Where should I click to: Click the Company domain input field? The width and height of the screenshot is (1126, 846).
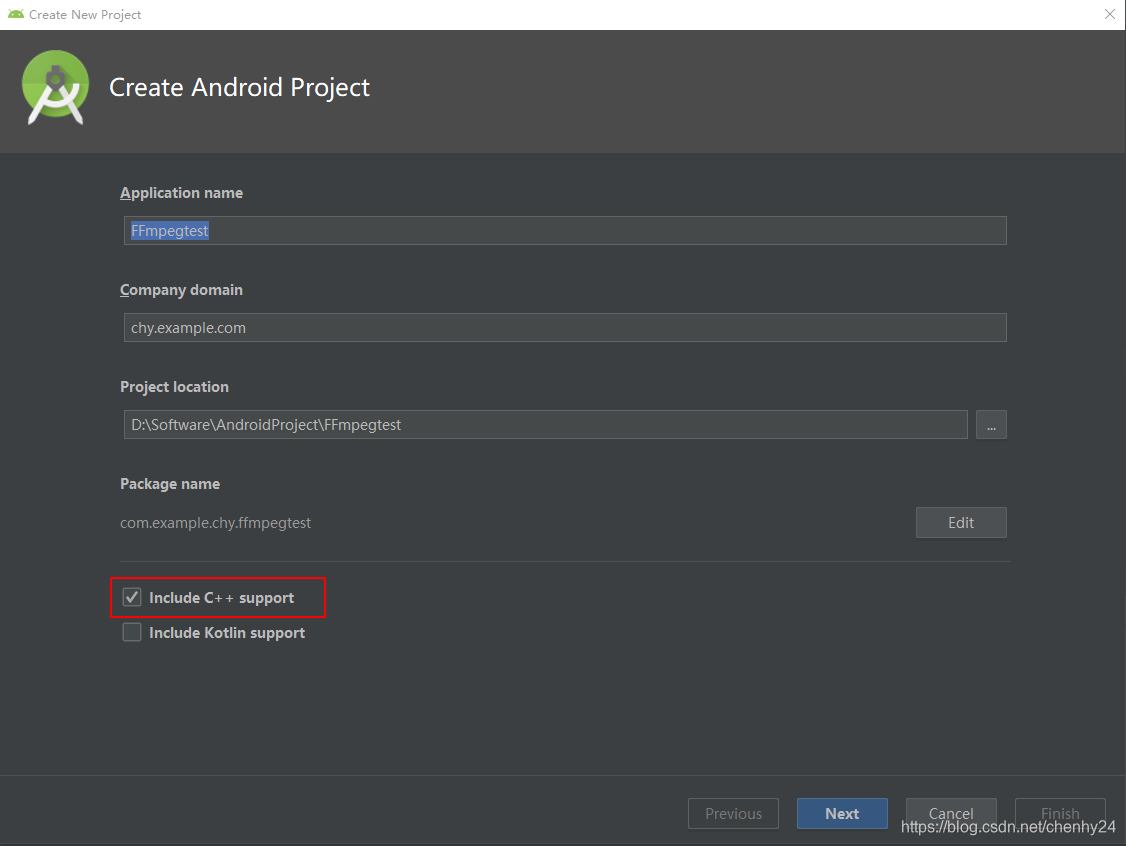click(565, 327)
